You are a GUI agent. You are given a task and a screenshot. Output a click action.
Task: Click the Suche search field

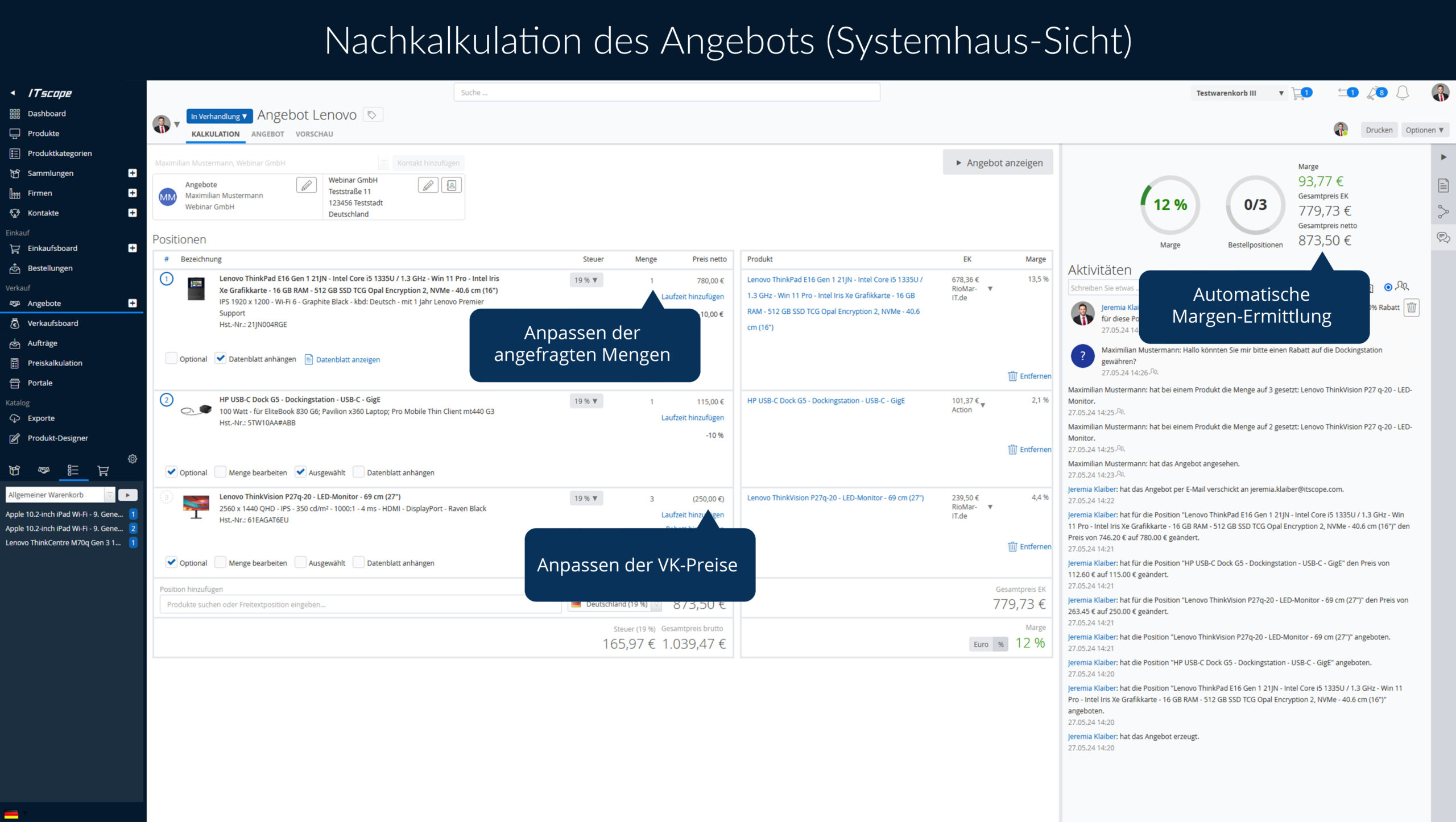coord(667,93)
